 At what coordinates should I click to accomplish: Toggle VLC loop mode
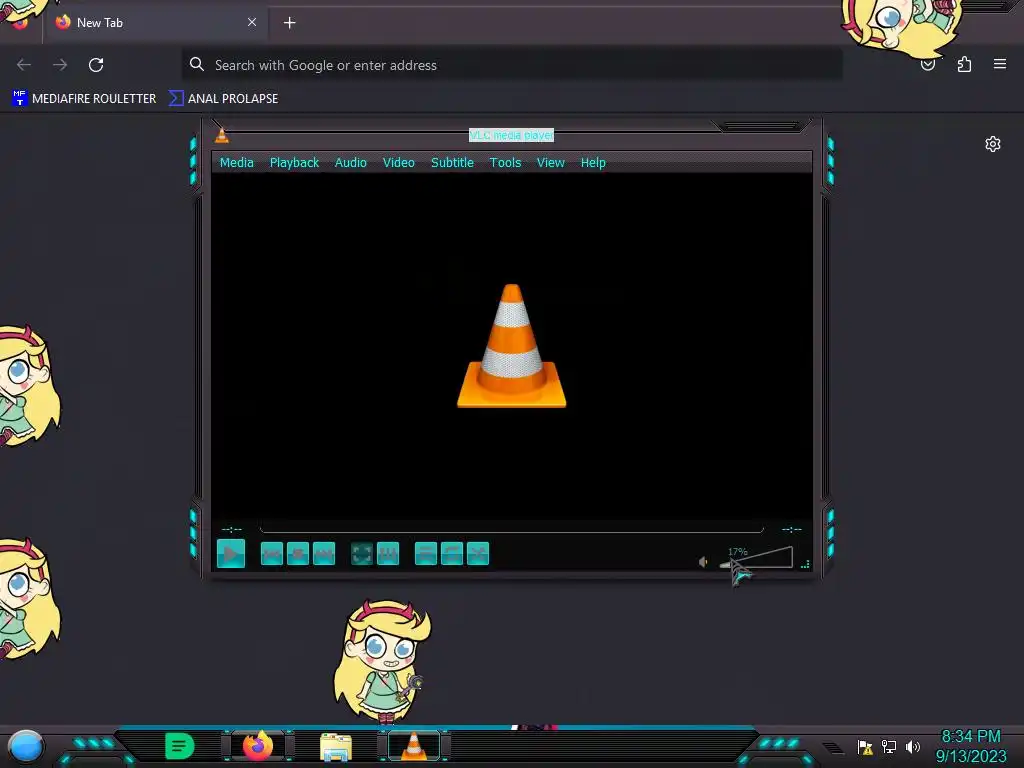[452, 554]
